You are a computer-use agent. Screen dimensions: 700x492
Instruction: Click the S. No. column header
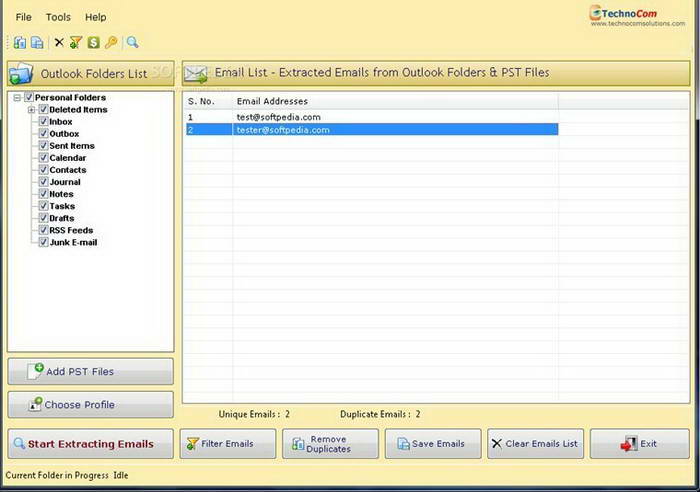(x=209, y=101)
